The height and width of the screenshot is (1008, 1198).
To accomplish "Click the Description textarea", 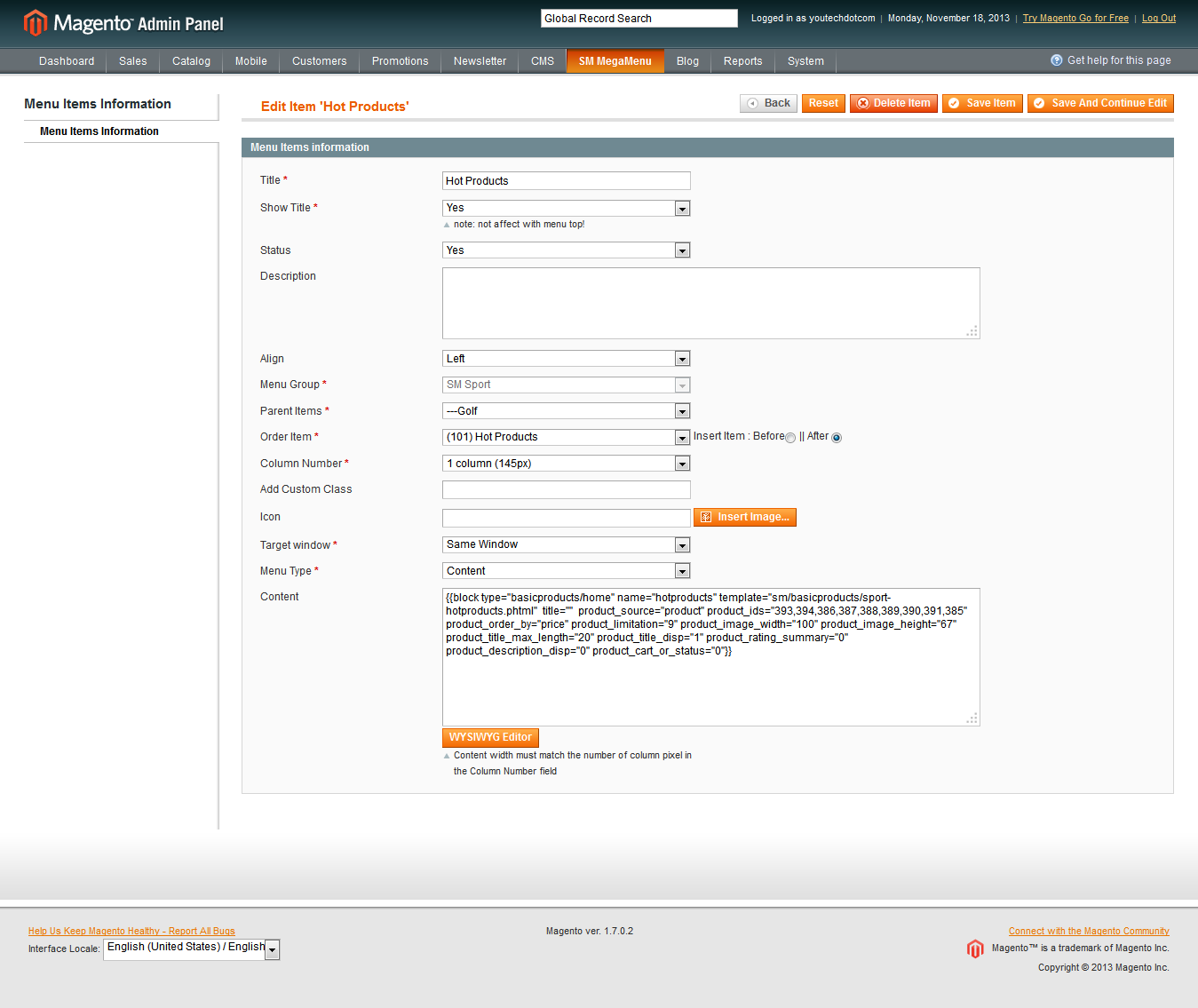I will pos(711,303).
